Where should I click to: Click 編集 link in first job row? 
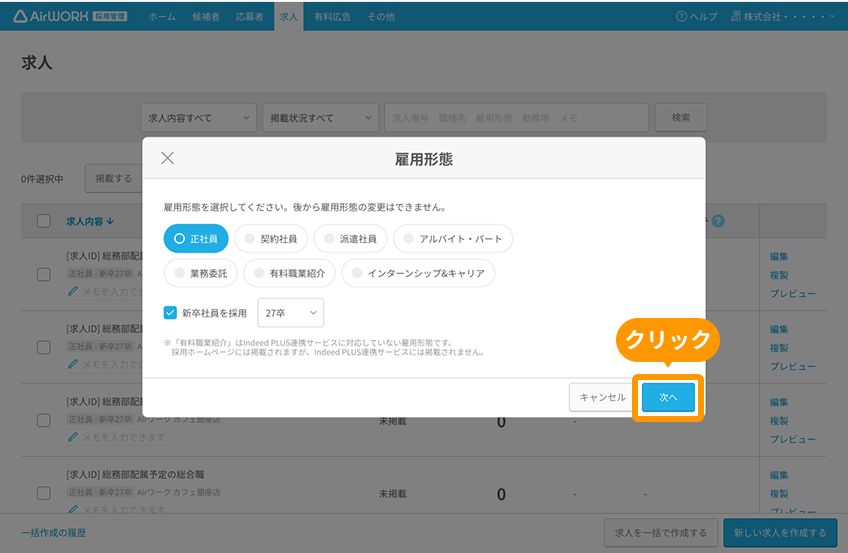point(779,256)
